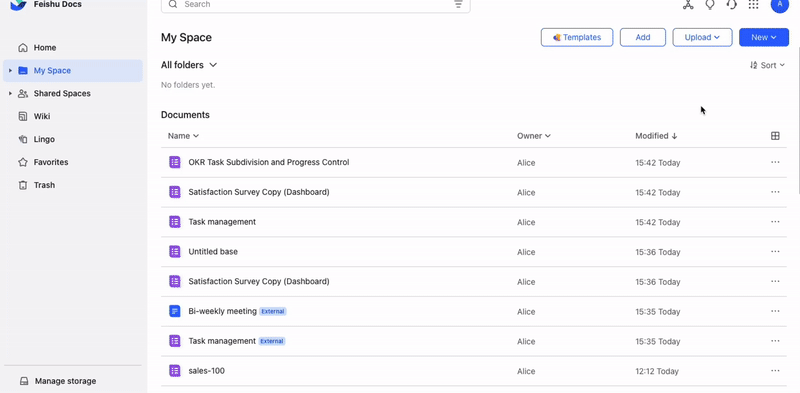Screen dimensions: 800x393
Task: Open the Upload dropdown
Action: pyautogui.click(x=703, y=37)
